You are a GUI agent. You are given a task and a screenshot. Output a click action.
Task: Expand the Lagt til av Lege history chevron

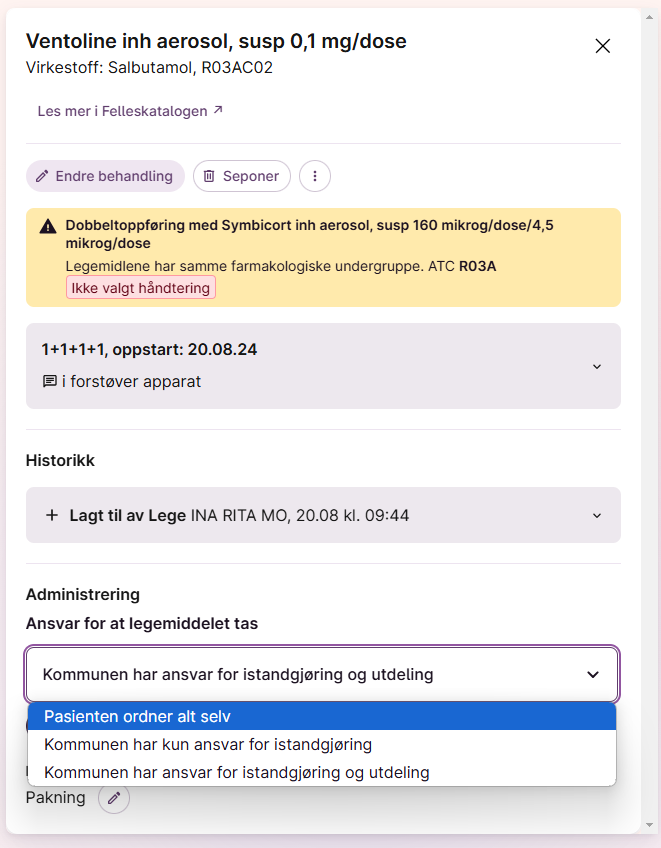[597, 516]
